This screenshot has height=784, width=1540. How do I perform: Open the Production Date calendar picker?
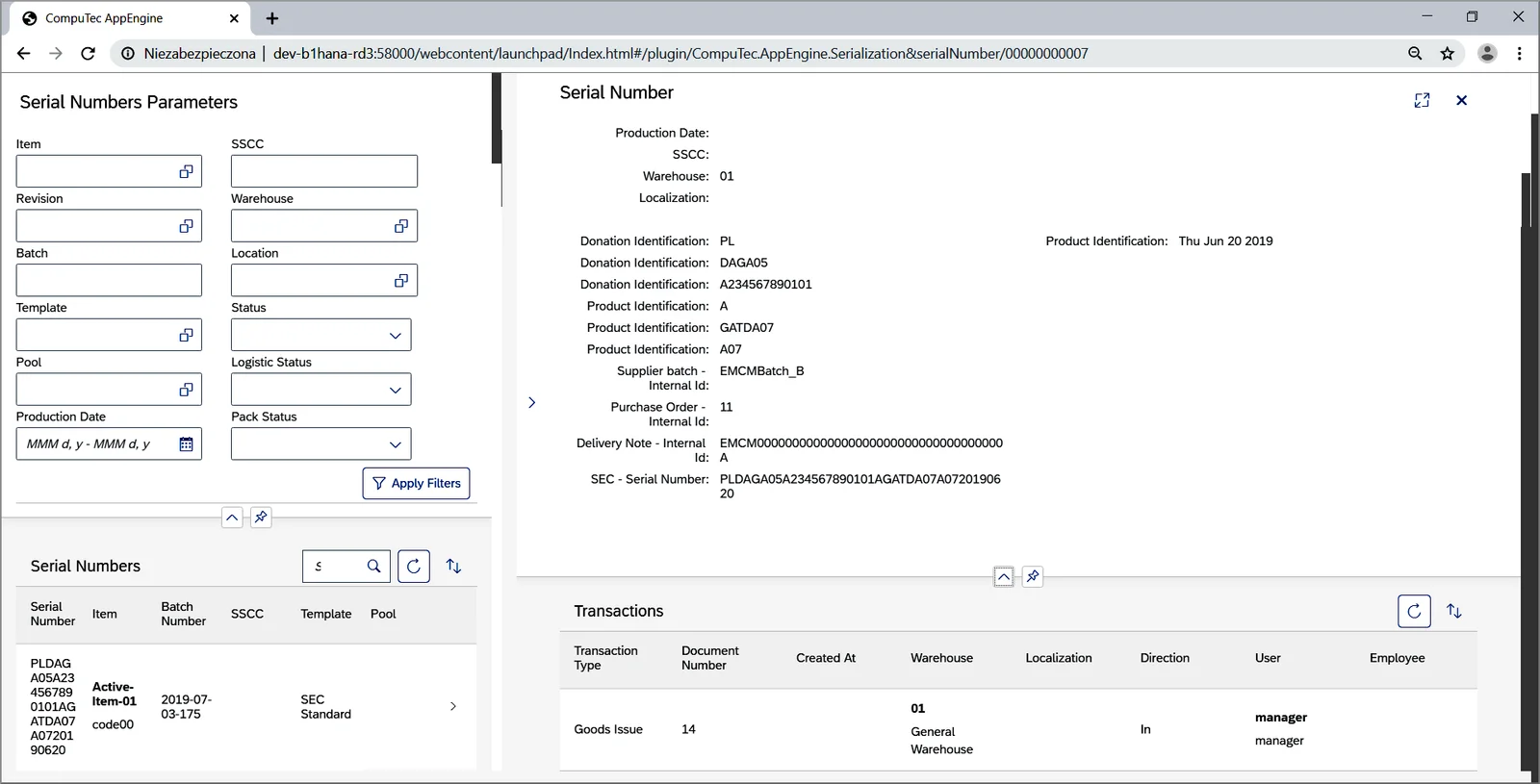186,444
